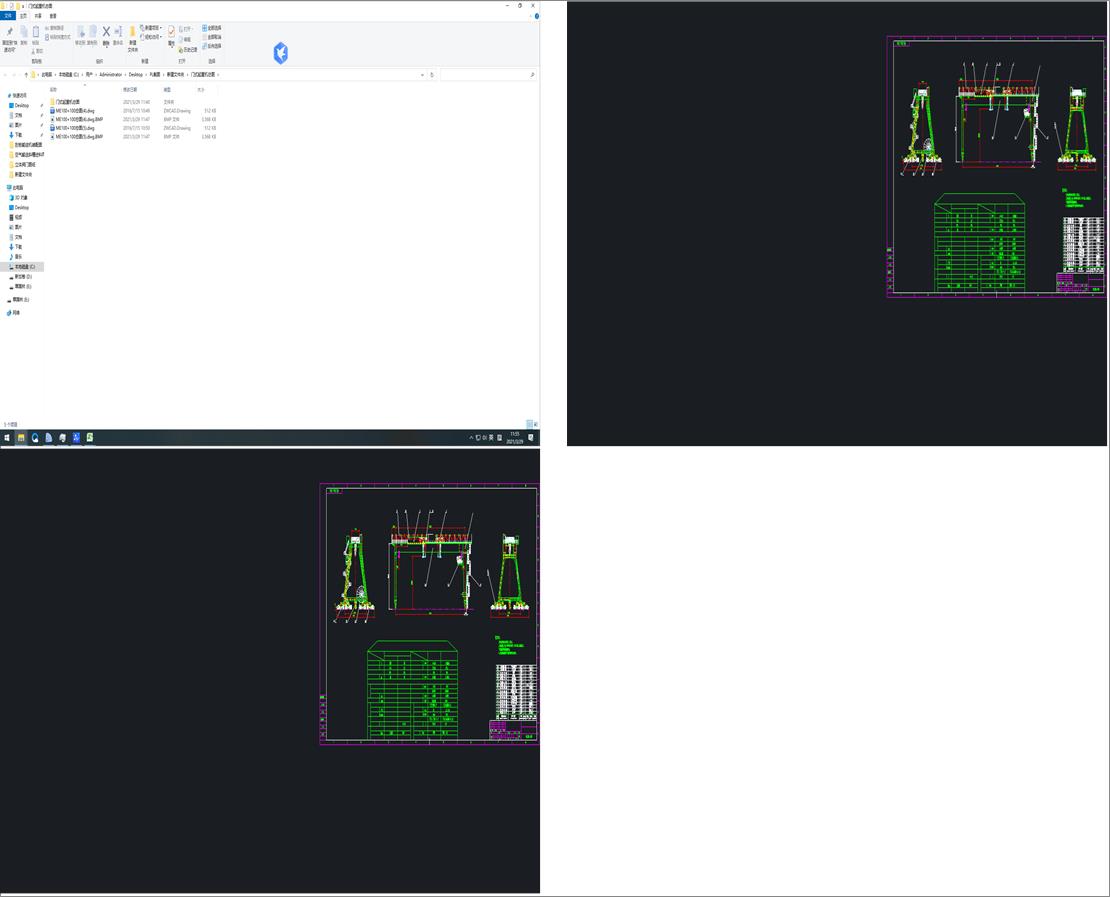The image size is (1110, 897).
Task: Open the browser icon on the taskbar
Action: point(35,438)
